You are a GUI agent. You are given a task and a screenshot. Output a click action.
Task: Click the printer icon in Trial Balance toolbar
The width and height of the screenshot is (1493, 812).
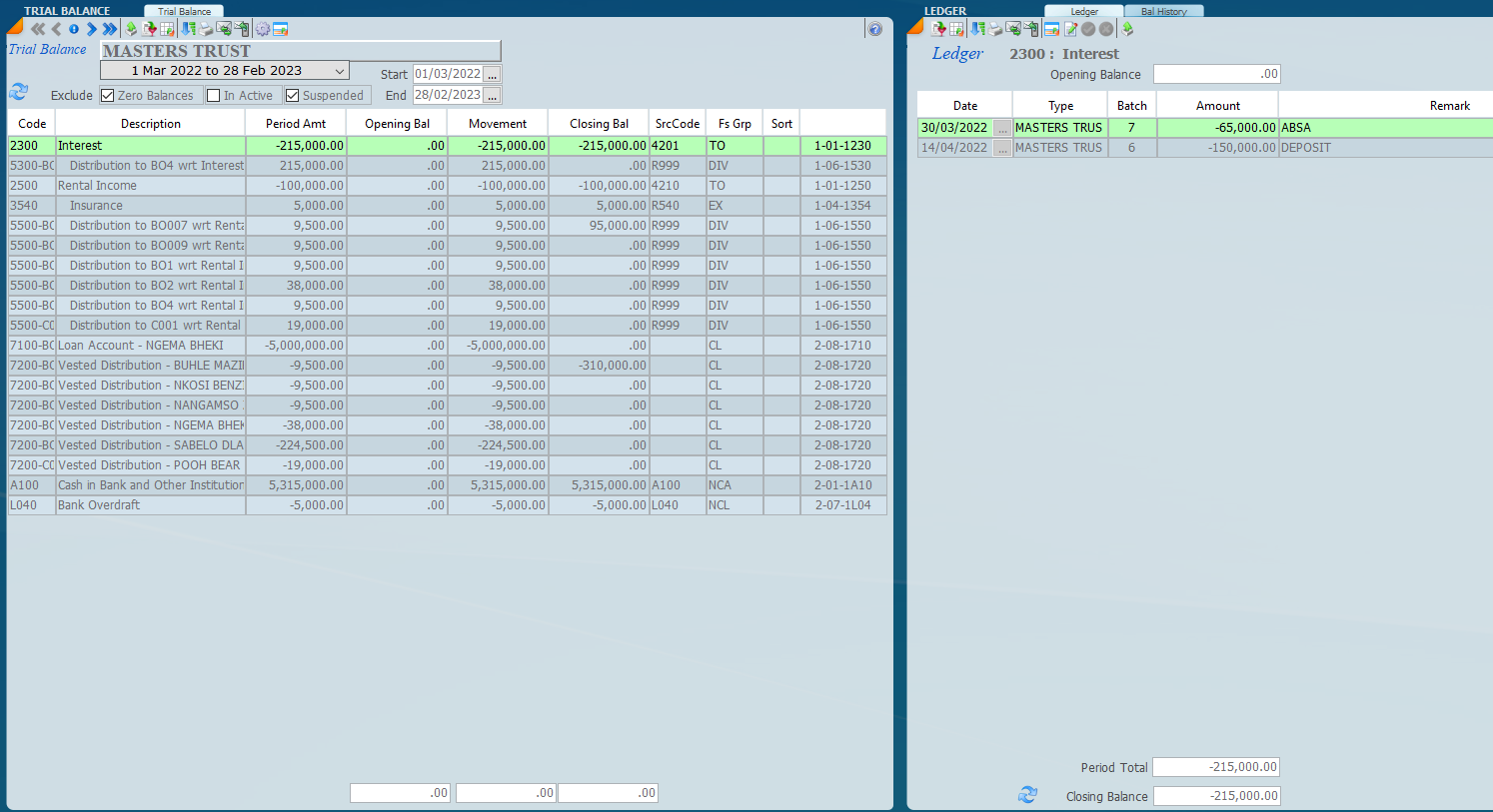[x=206, y=29]
